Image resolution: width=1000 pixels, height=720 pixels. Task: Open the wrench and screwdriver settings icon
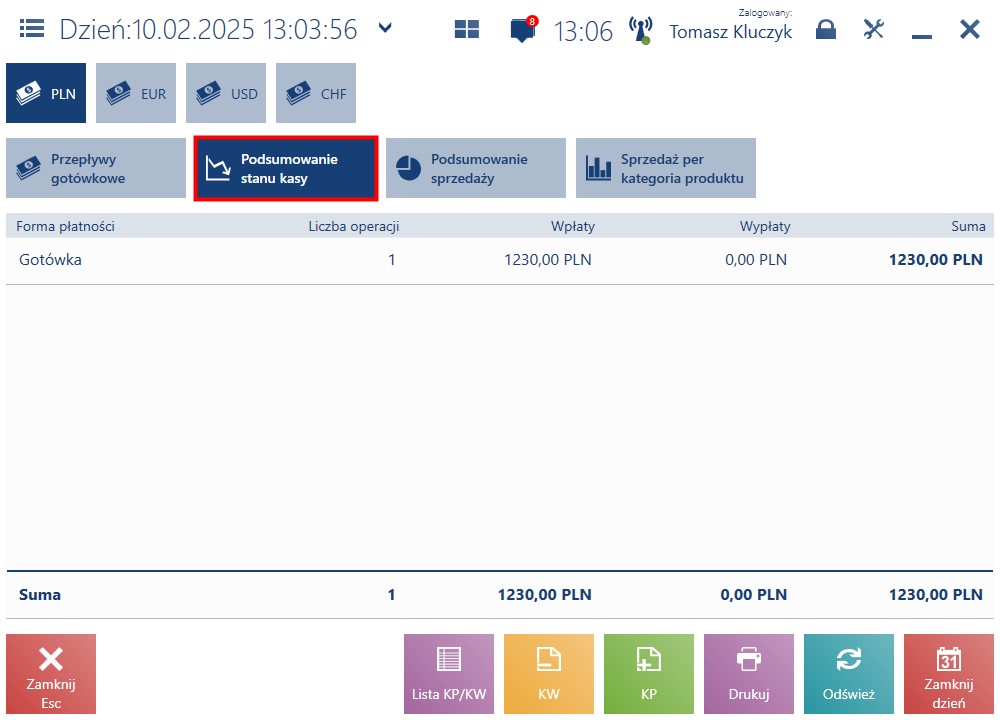pos(874,29)
